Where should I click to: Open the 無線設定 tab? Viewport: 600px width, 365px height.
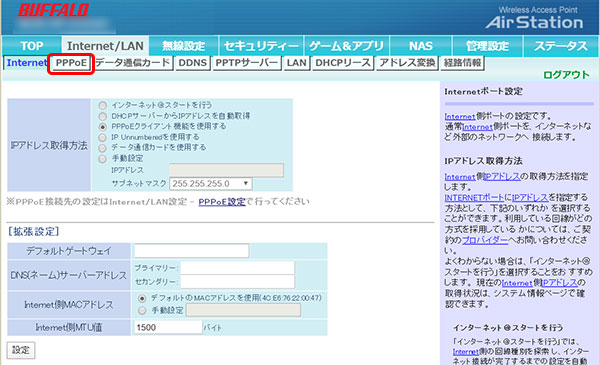[x=184, y=46]
